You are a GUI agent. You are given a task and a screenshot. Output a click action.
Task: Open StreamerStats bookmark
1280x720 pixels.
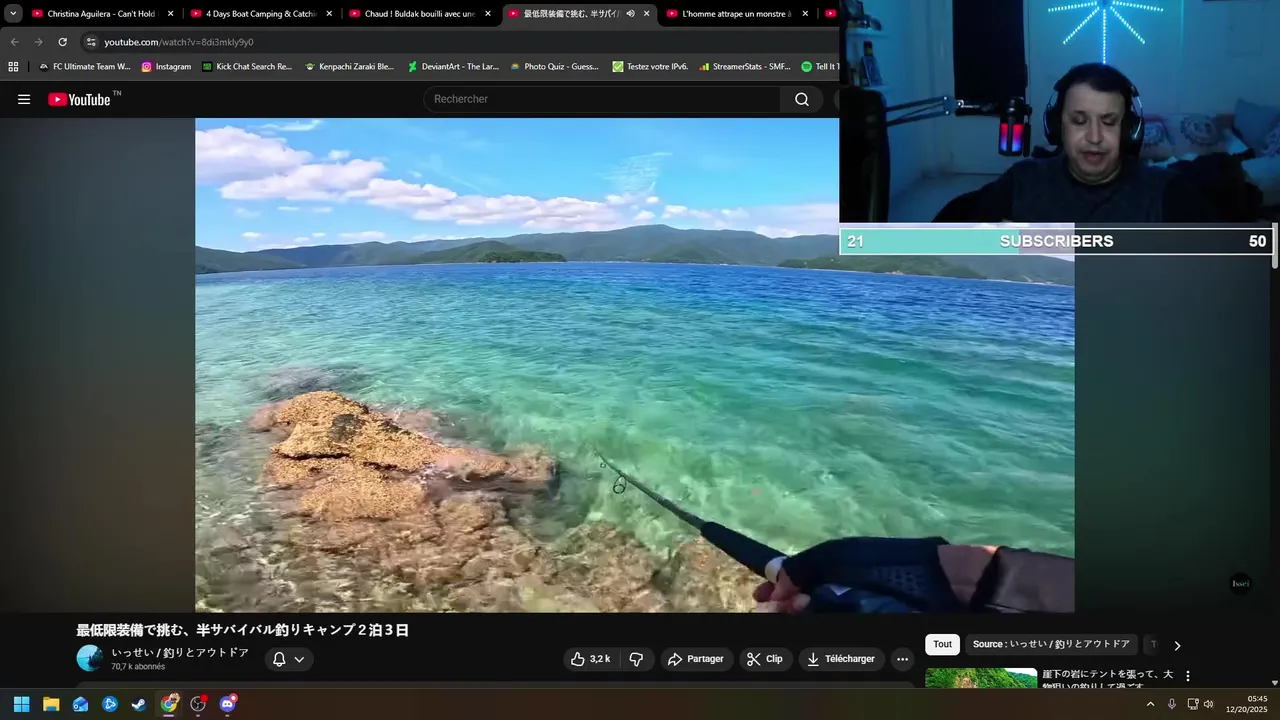pyautogui.click(x=745, y=67)
